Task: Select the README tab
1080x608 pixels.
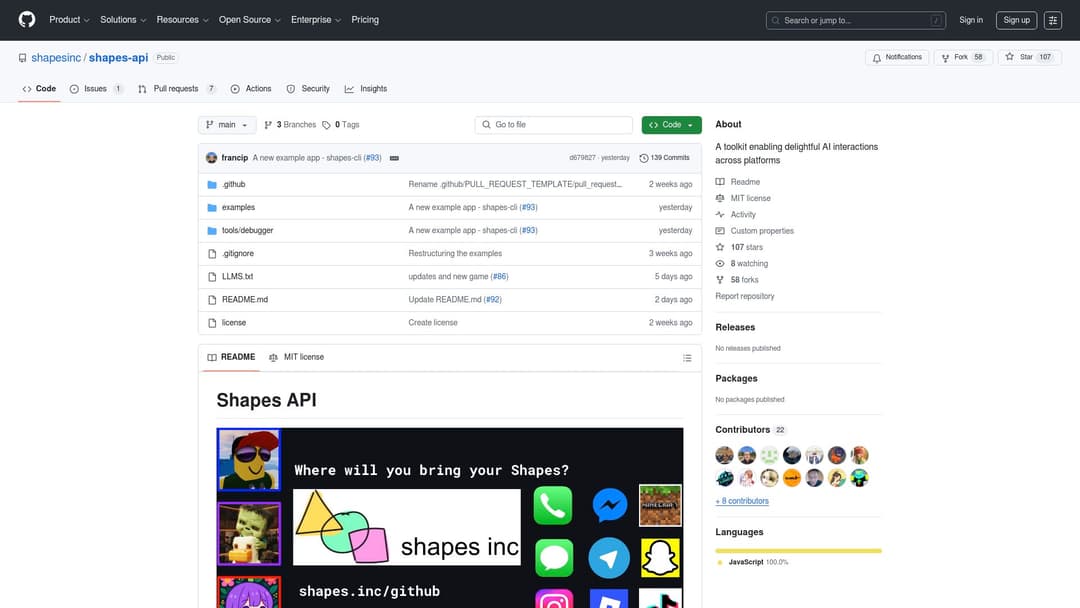Action: [231, 357]
